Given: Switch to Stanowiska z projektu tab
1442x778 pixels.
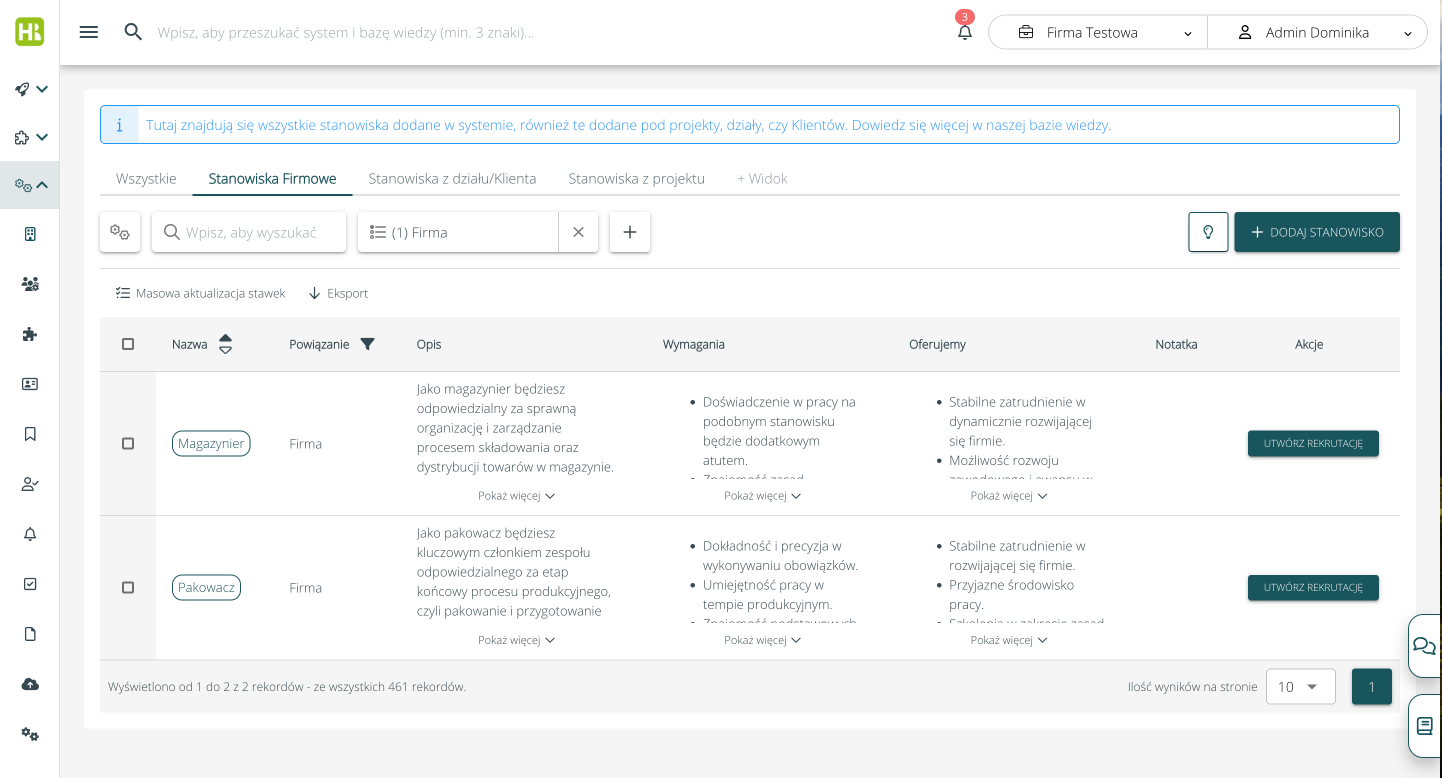Looking at the screenshot, I should [x=636, y=179].
